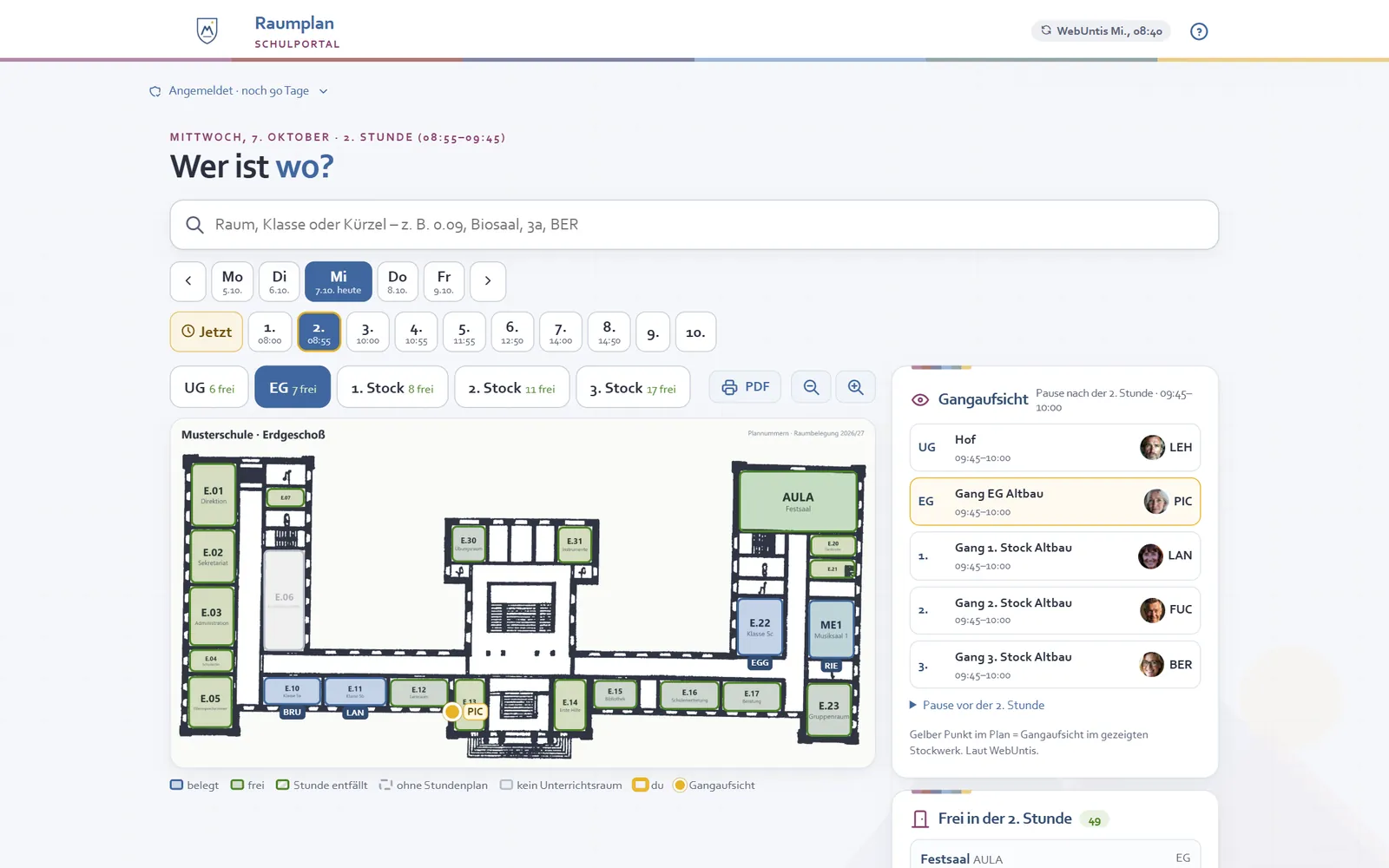
Task: Click room ME1 Musiksaal on the plan
Action: 831,629
